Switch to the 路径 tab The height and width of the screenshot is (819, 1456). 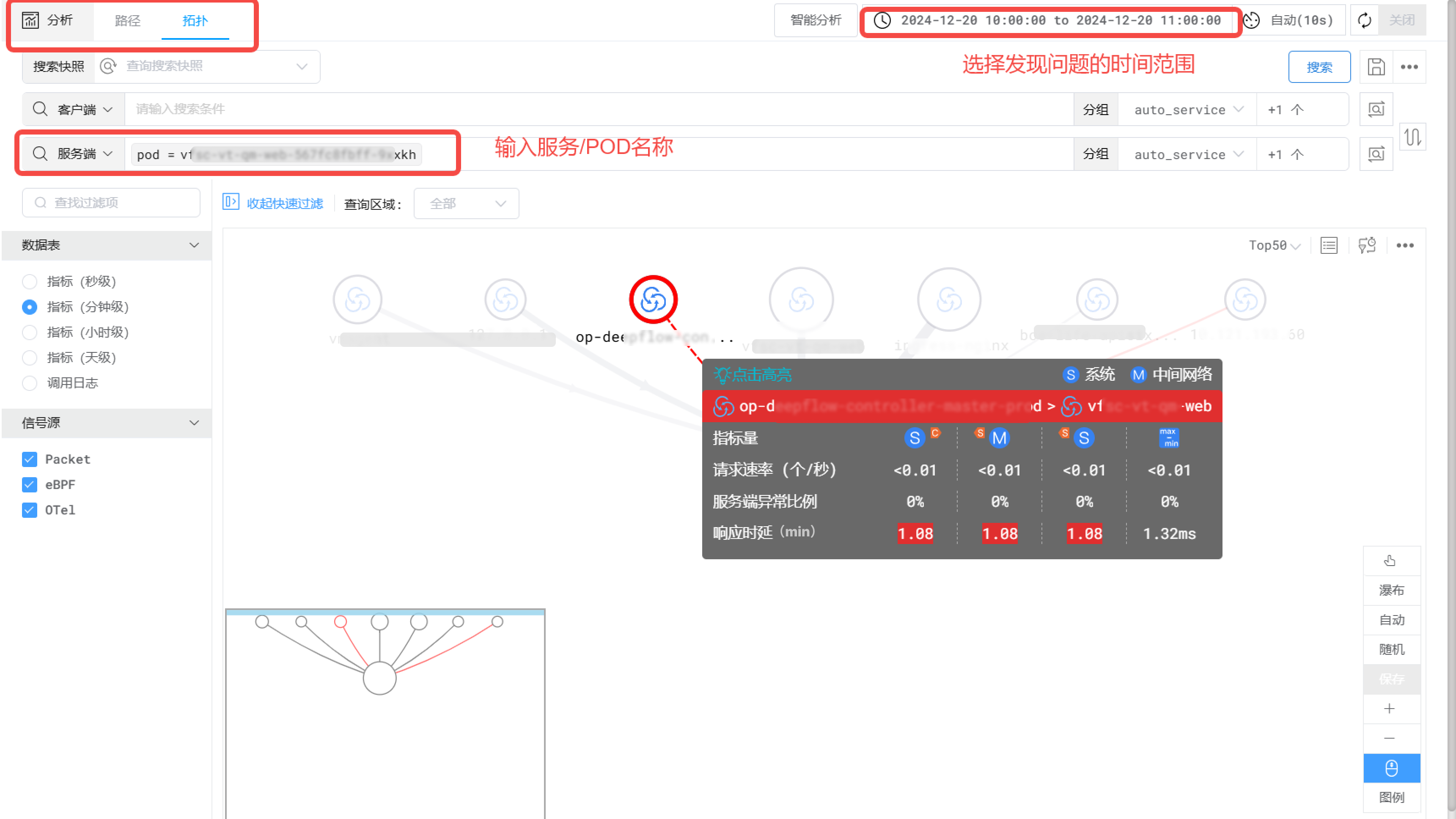pos(127,21)
